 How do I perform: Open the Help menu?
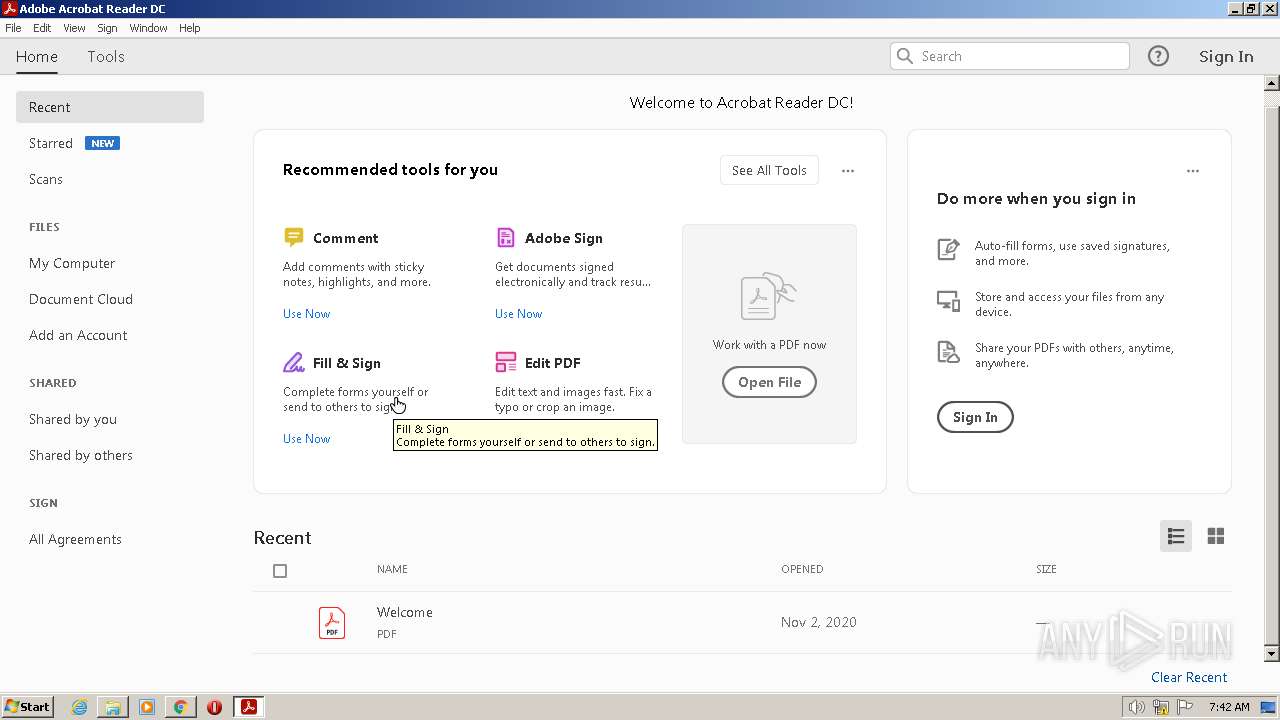pyautogui.click(x=190, y=28)
